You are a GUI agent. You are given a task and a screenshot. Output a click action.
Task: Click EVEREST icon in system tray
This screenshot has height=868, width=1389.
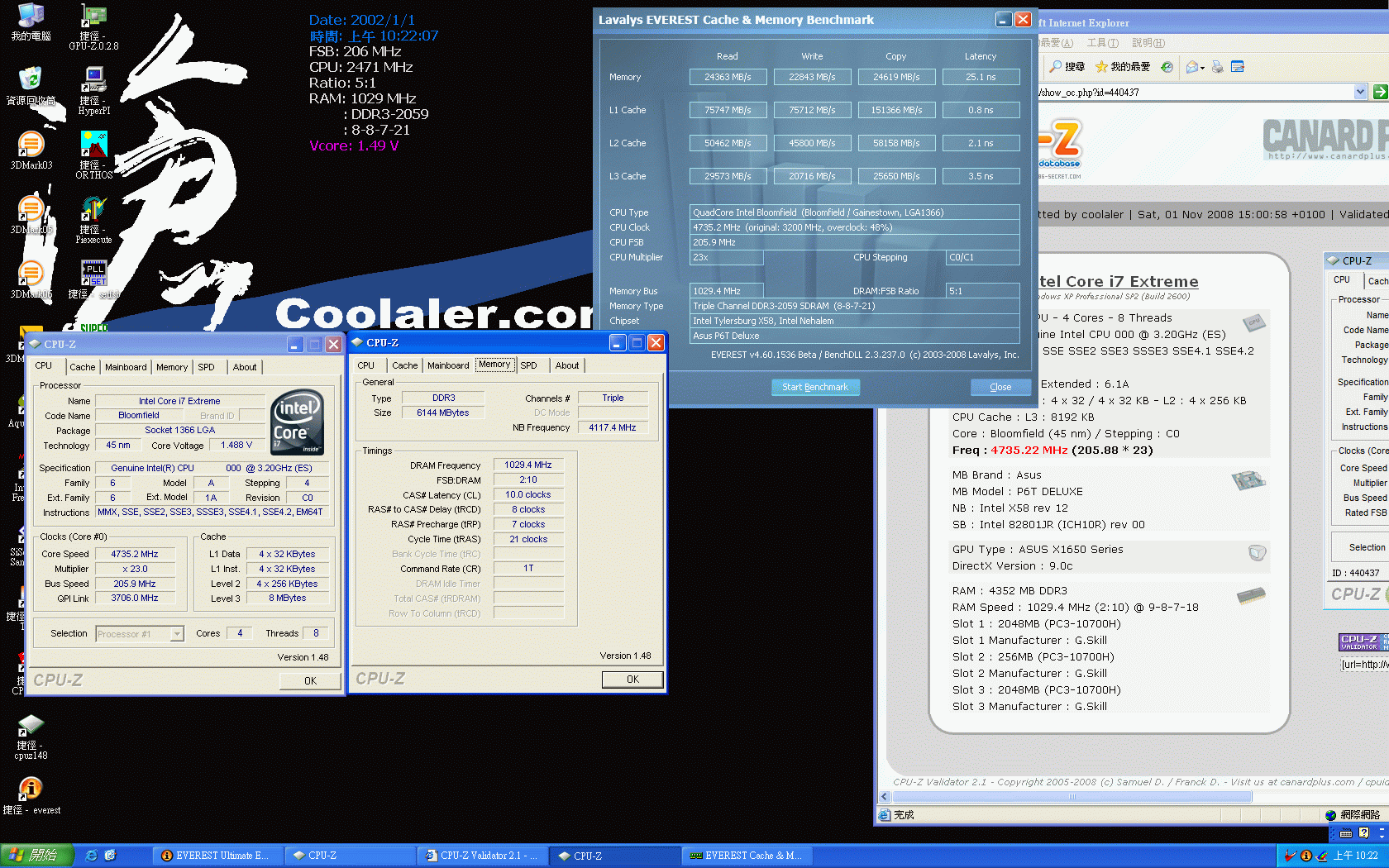coord(1306,856)
